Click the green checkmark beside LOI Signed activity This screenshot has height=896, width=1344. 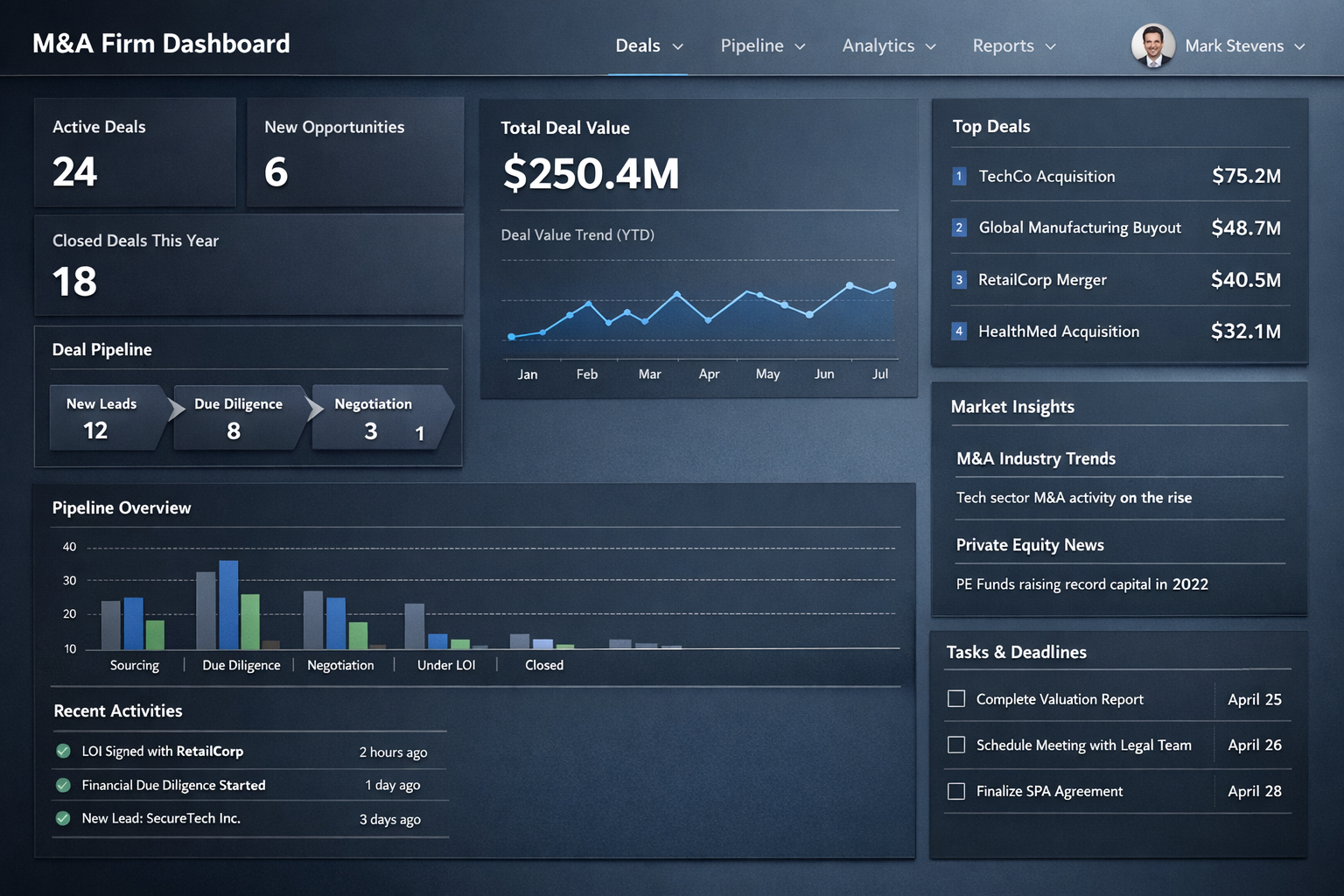click(62, 751)
